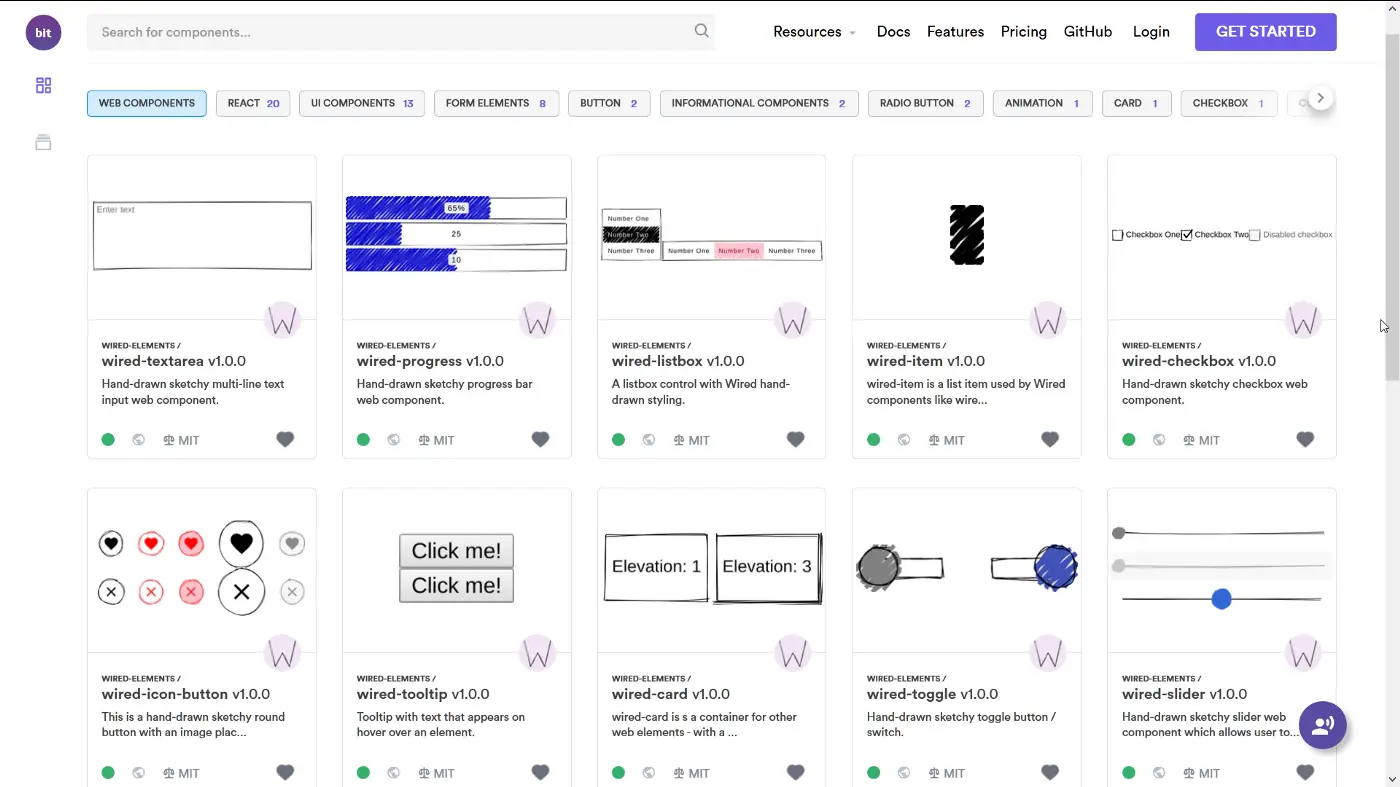1400x787 pixels.
Task: Like the wired-progress card heart icon
Action: pos(540,439)
